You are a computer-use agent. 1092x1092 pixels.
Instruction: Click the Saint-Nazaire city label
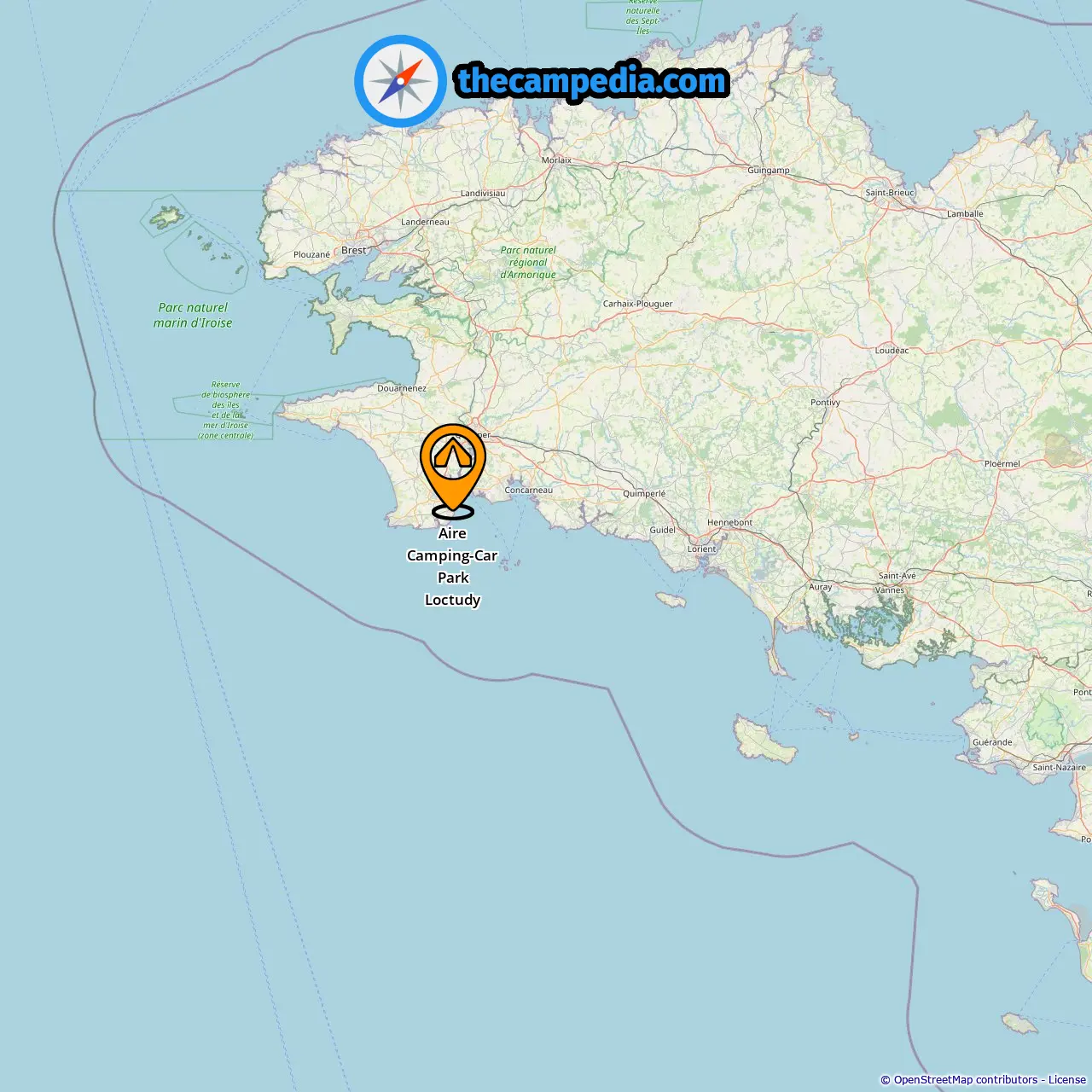point(1059,767)
